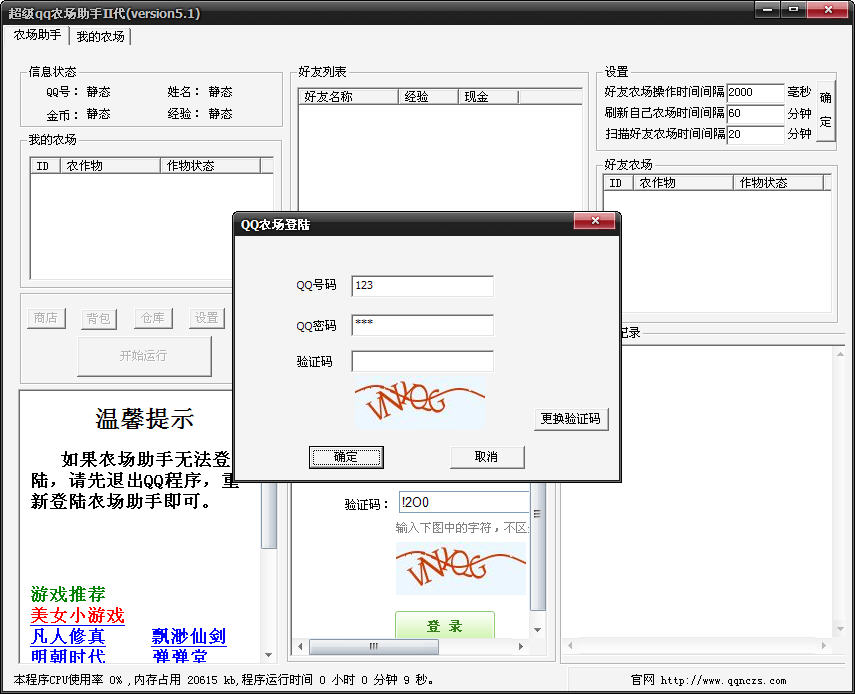Click the 商店 button

[x=46, y=318]
